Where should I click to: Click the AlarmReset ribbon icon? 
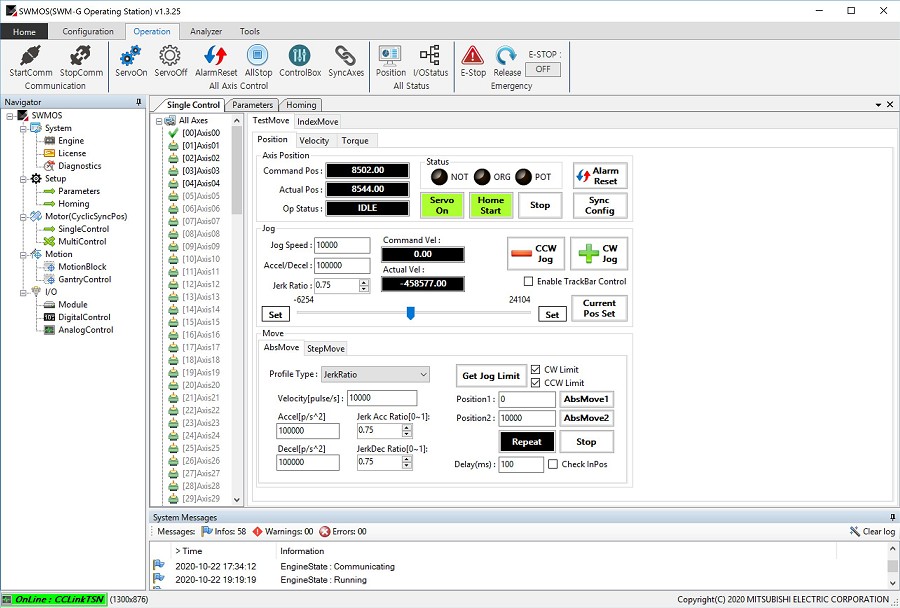[216, 56]
